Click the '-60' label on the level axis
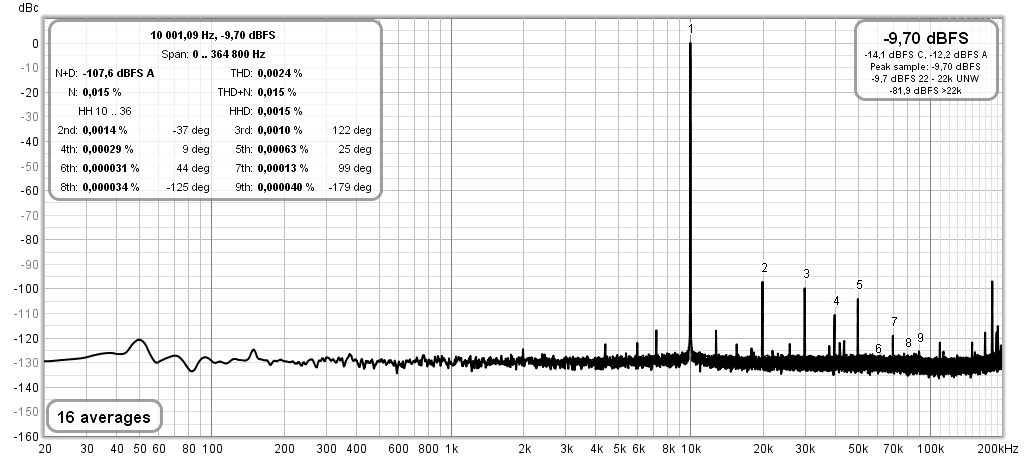The height and width of the screenshot is (460, 1024). pos(30,191)
